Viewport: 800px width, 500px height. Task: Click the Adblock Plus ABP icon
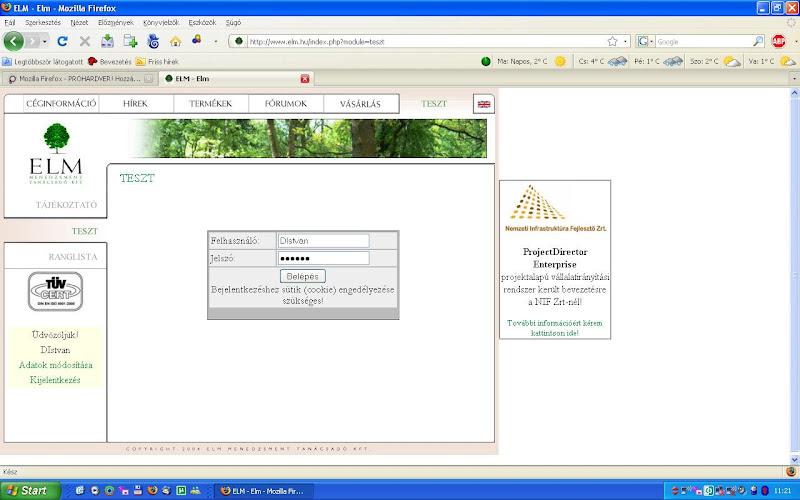[779, 41]
